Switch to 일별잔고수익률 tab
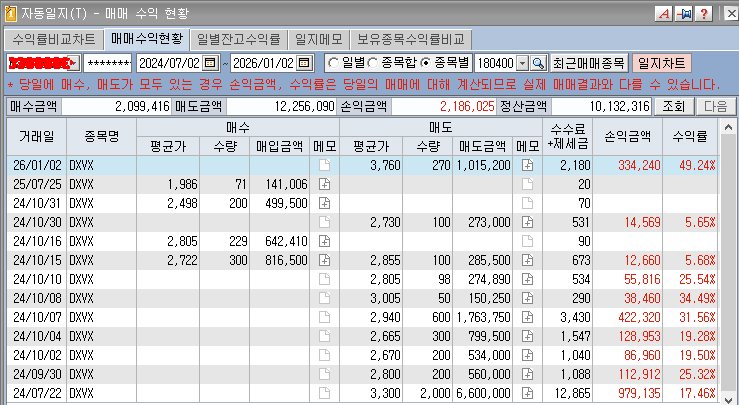Screen dimensions: 739x405 pyautogui.click(x=238, y=39)
